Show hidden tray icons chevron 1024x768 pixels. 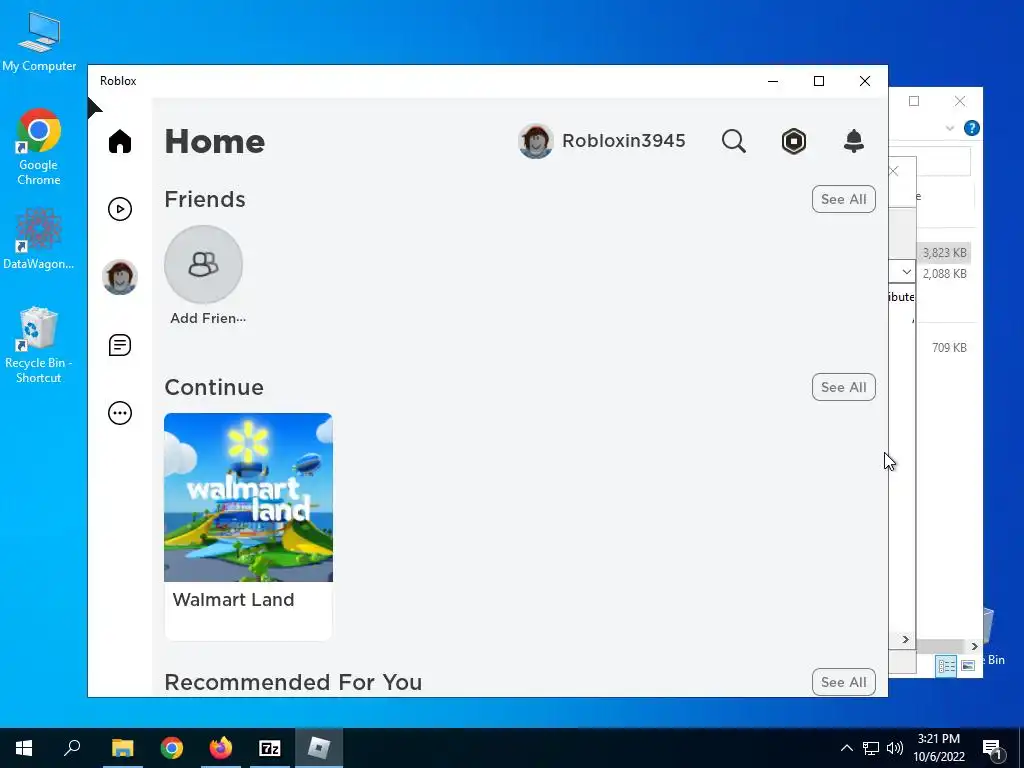846,748
